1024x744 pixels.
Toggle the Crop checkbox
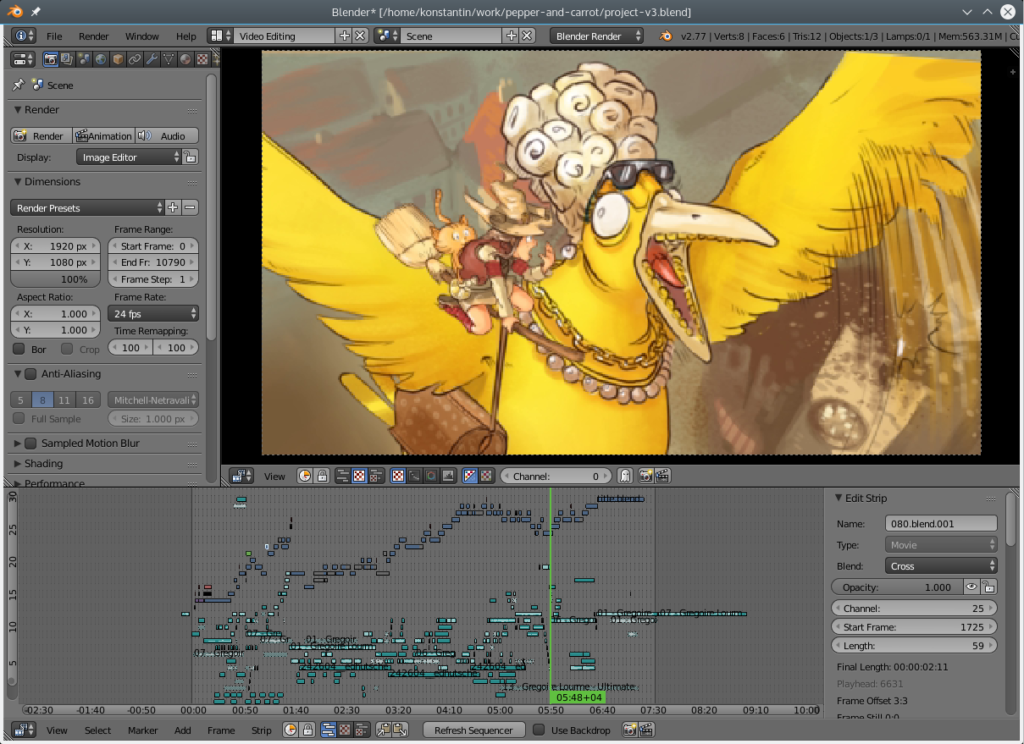[67, 349]
